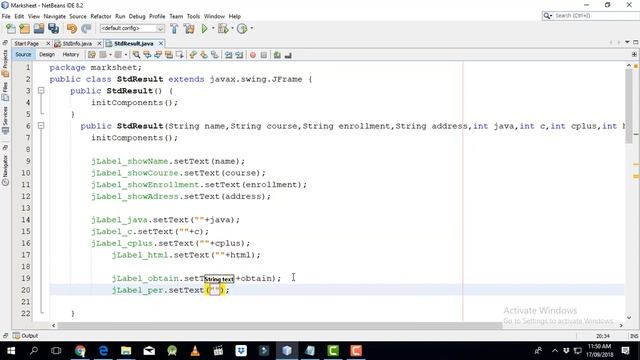The height and width of the screenshot is (360, 640).
Task: Click the Previous Bookmark icon
Action: 193,55
